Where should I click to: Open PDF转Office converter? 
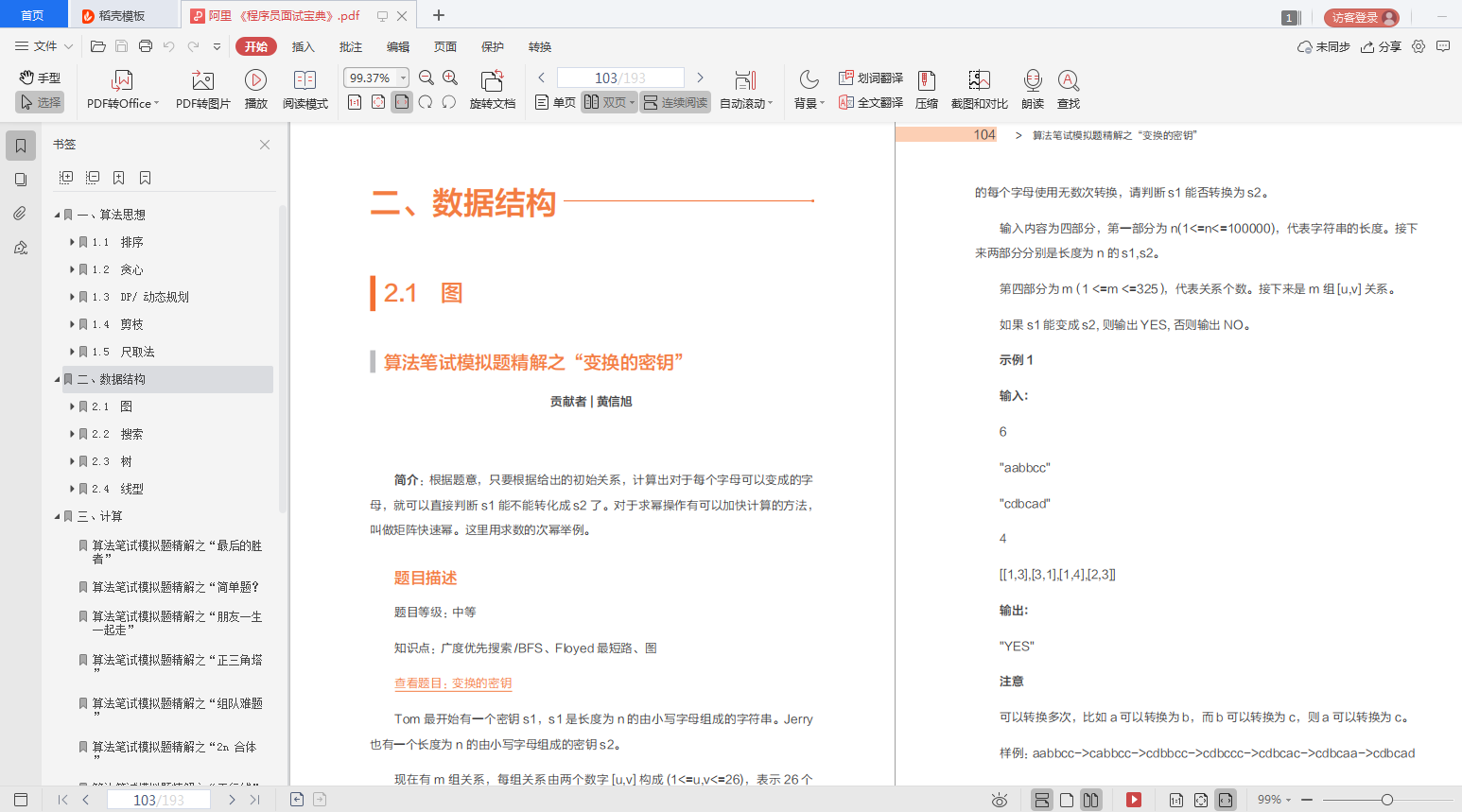tap(122, 91)
